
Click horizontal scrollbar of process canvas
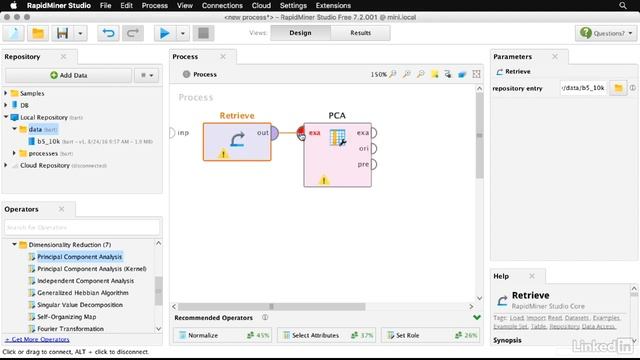pos(271,307)
